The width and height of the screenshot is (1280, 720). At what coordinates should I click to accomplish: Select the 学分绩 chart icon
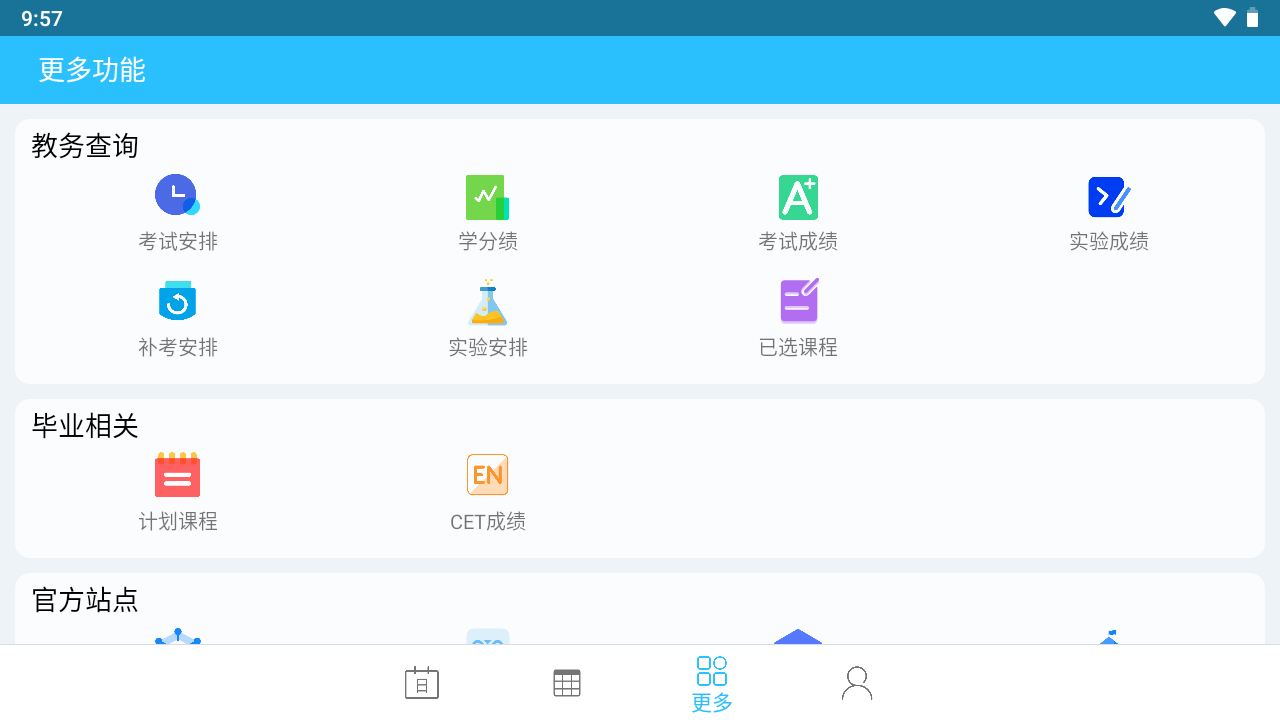487,194
